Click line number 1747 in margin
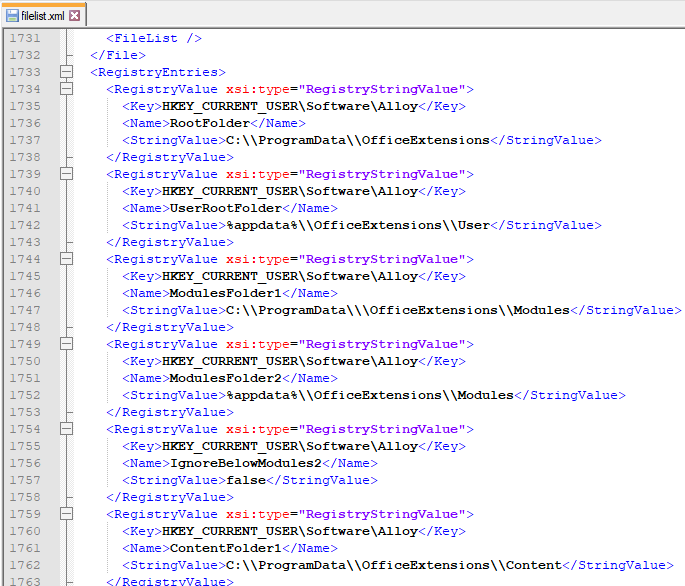Viewport: 685px width, 586px height. point(25,310)
